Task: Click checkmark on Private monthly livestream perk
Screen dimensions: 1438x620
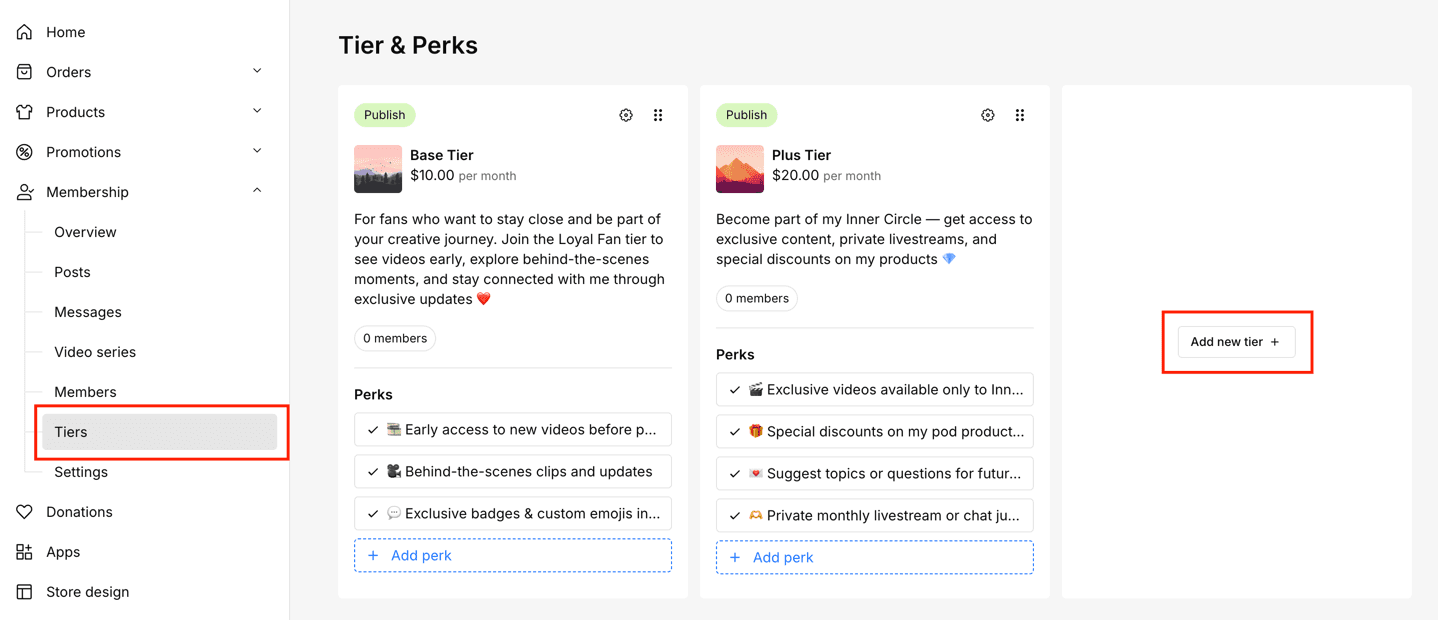Action: point(735,516)
